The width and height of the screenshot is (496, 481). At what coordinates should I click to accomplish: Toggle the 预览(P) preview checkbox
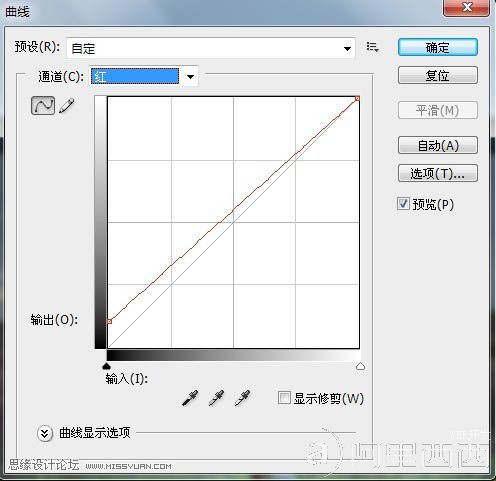click(x=403, y=203)
